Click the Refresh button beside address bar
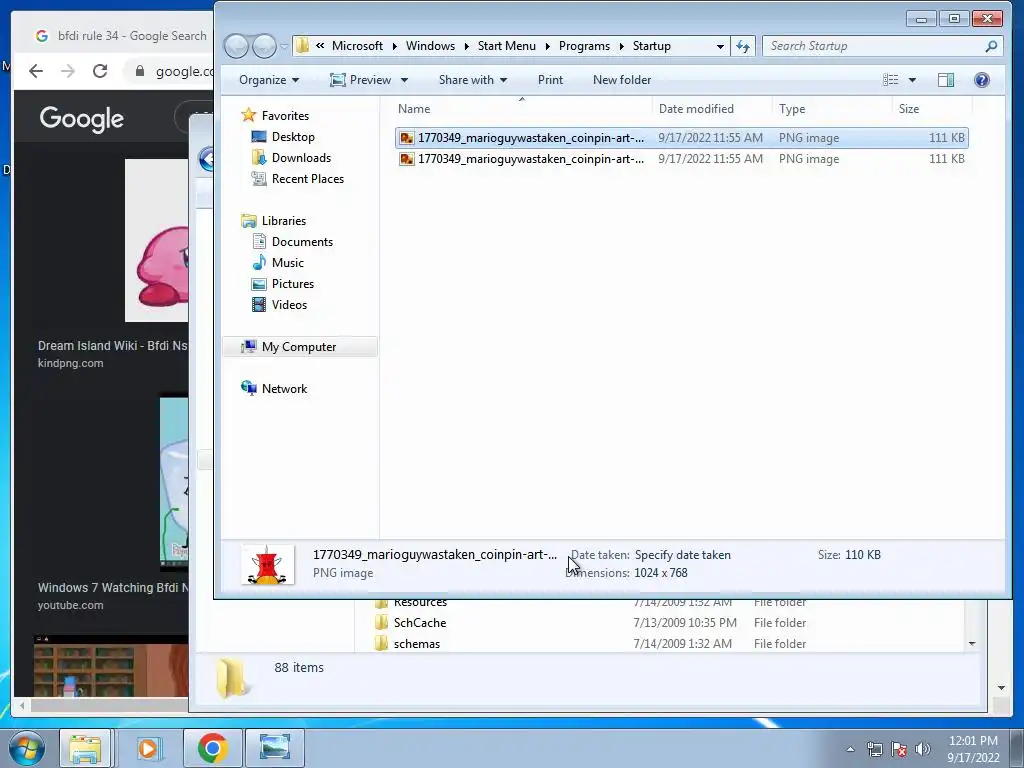1024x768 pixels. (743, 46)
